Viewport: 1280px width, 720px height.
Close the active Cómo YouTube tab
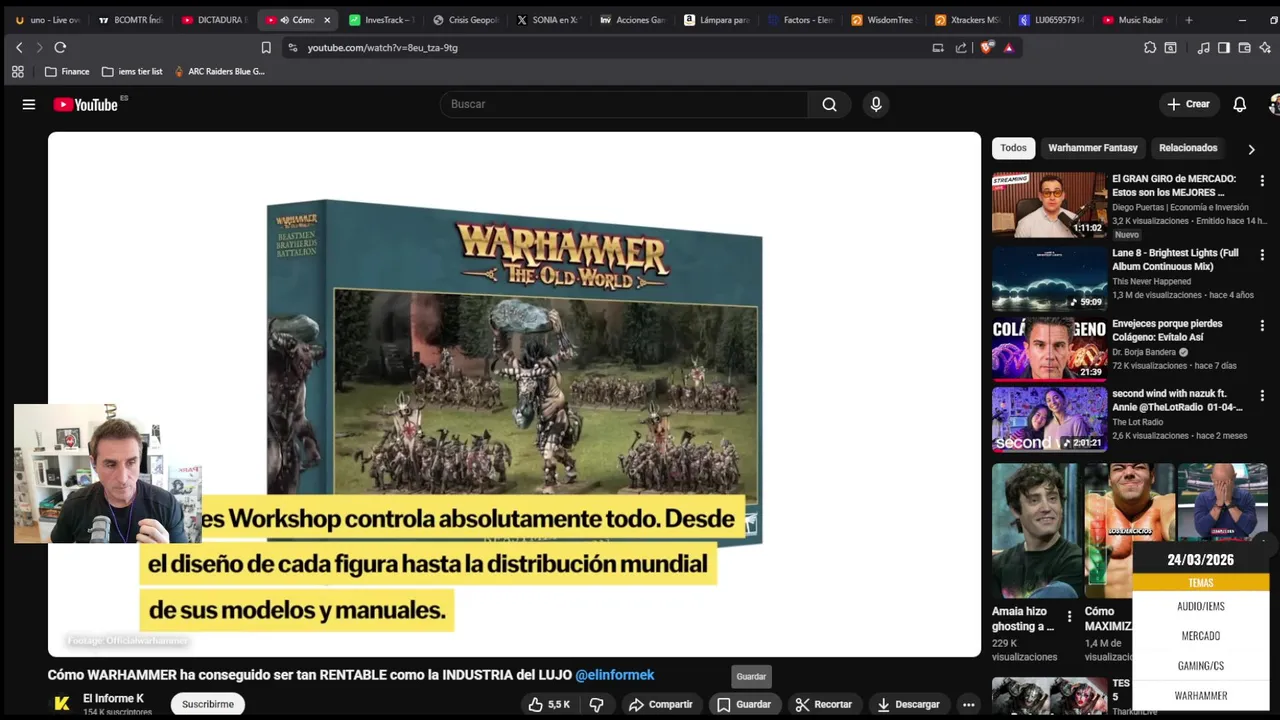click(327, 20)
